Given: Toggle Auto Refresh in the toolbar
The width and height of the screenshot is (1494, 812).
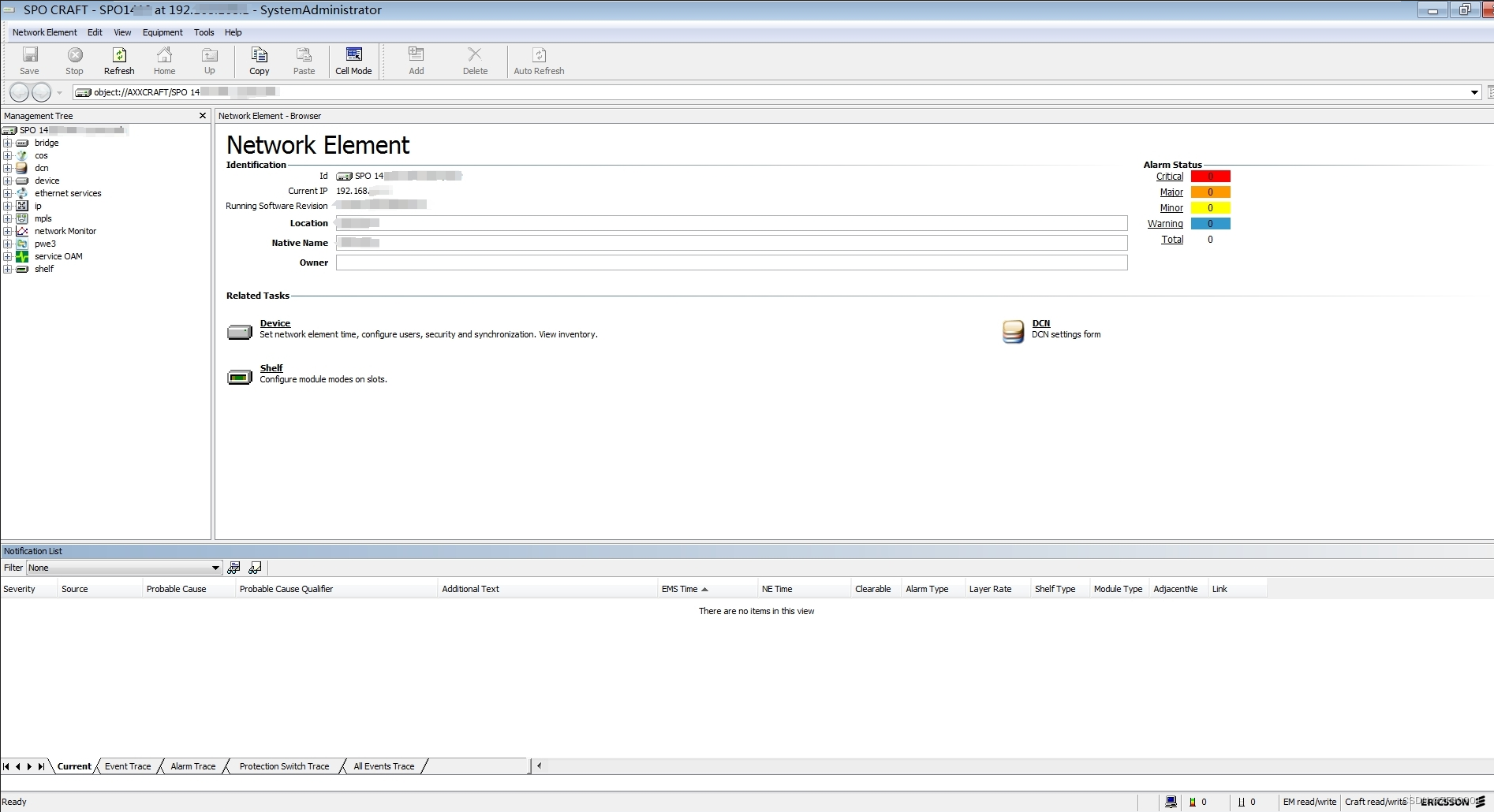Looking at the screenshot, I should pyautogui.click(x=539, y=61).
